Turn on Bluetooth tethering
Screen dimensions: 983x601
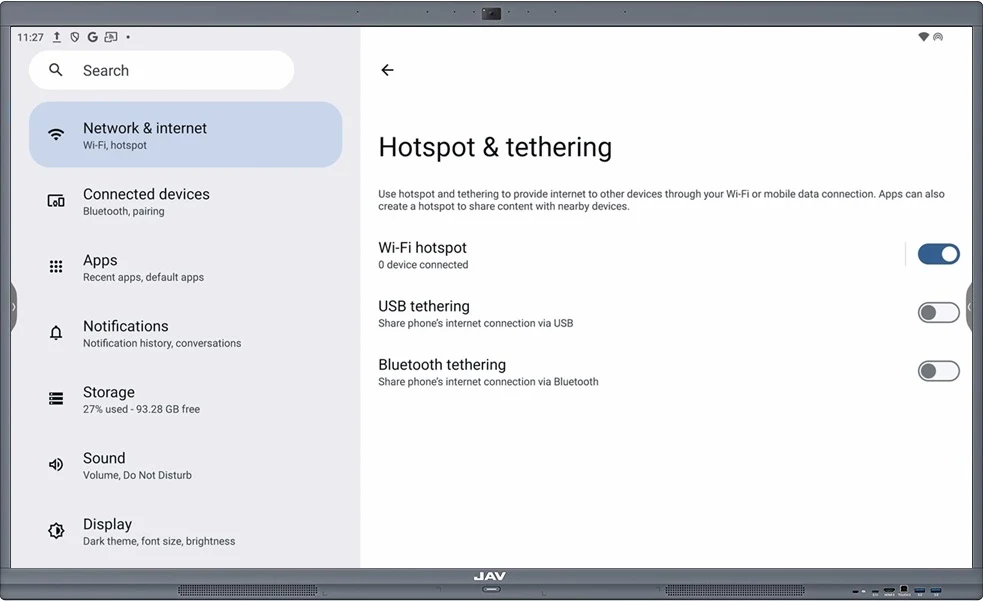click(938, 371)
